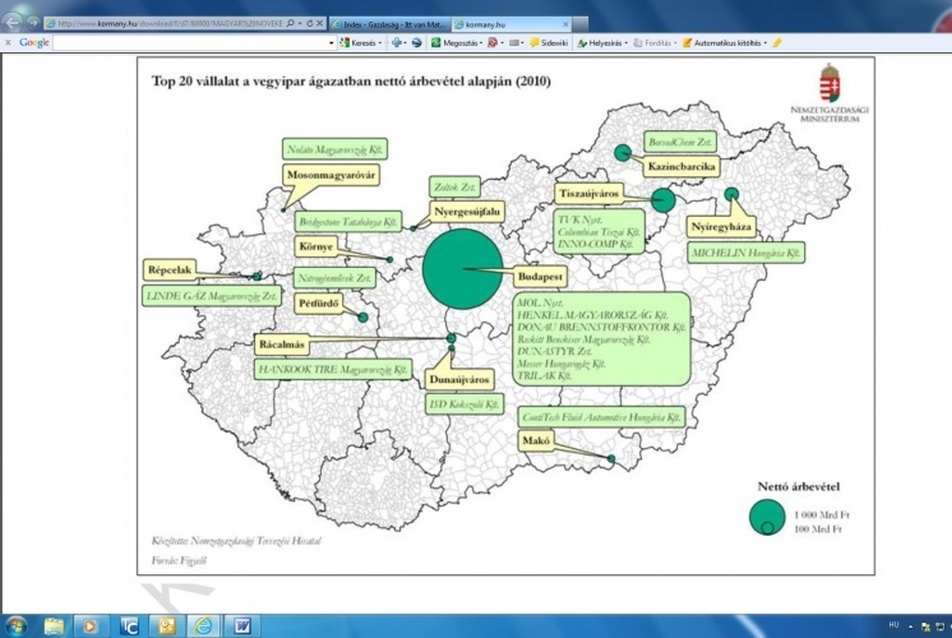Viewport: 952px width, 638px height.
Task: Switch to the Index - Gazdaság tab
Action: click(x=389, y=24)
